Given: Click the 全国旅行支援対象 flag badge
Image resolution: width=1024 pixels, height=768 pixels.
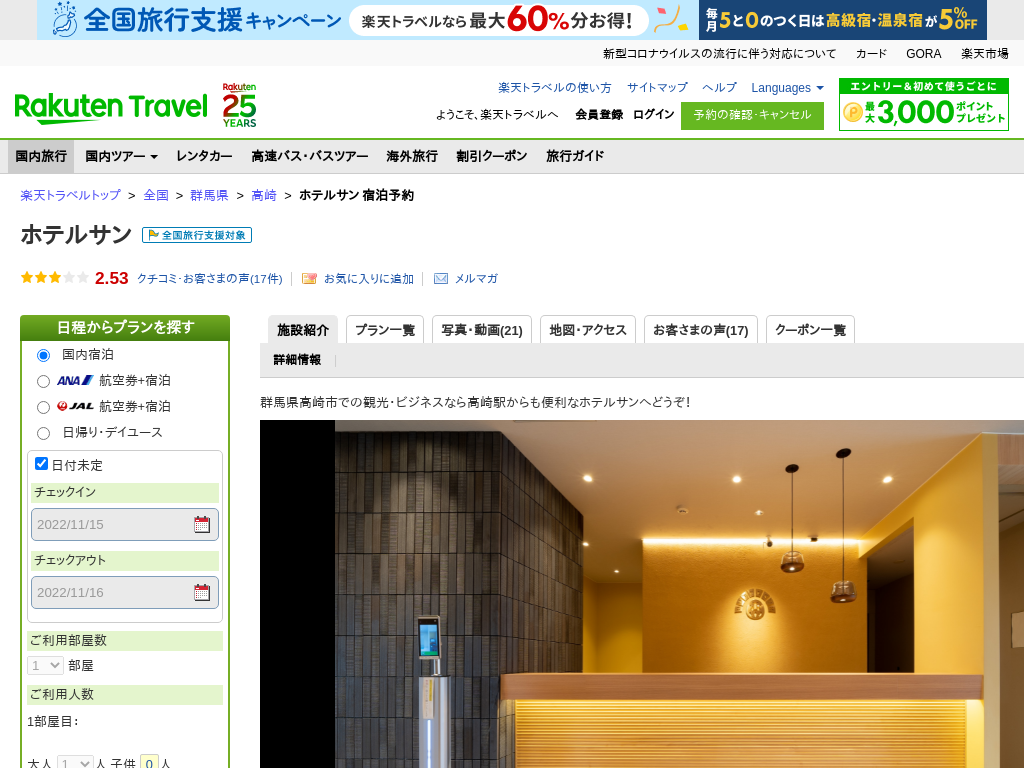Looking at the screenshot, I should point(197,235).
